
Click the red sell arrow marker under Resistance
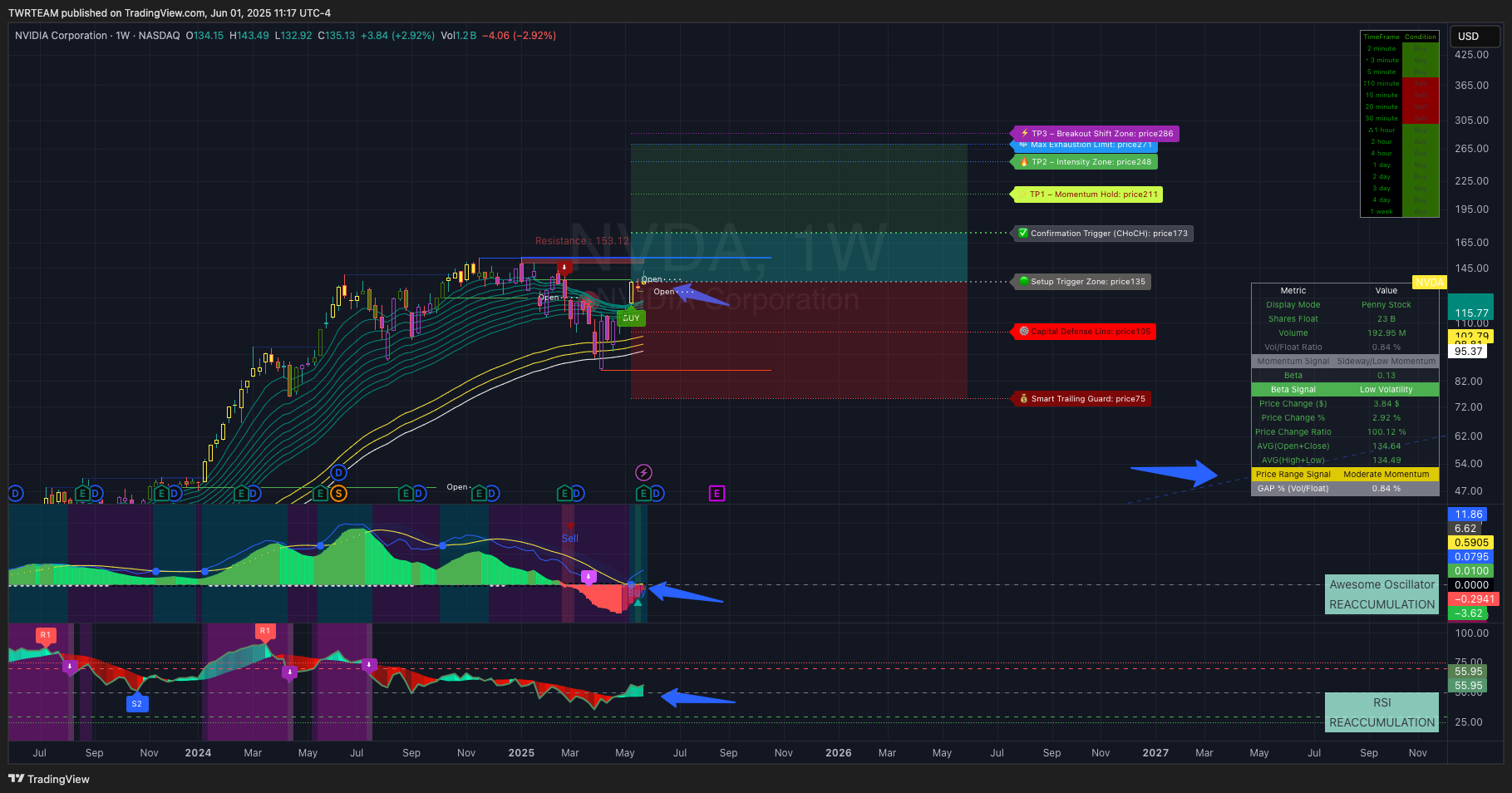(x=564, y=268)
